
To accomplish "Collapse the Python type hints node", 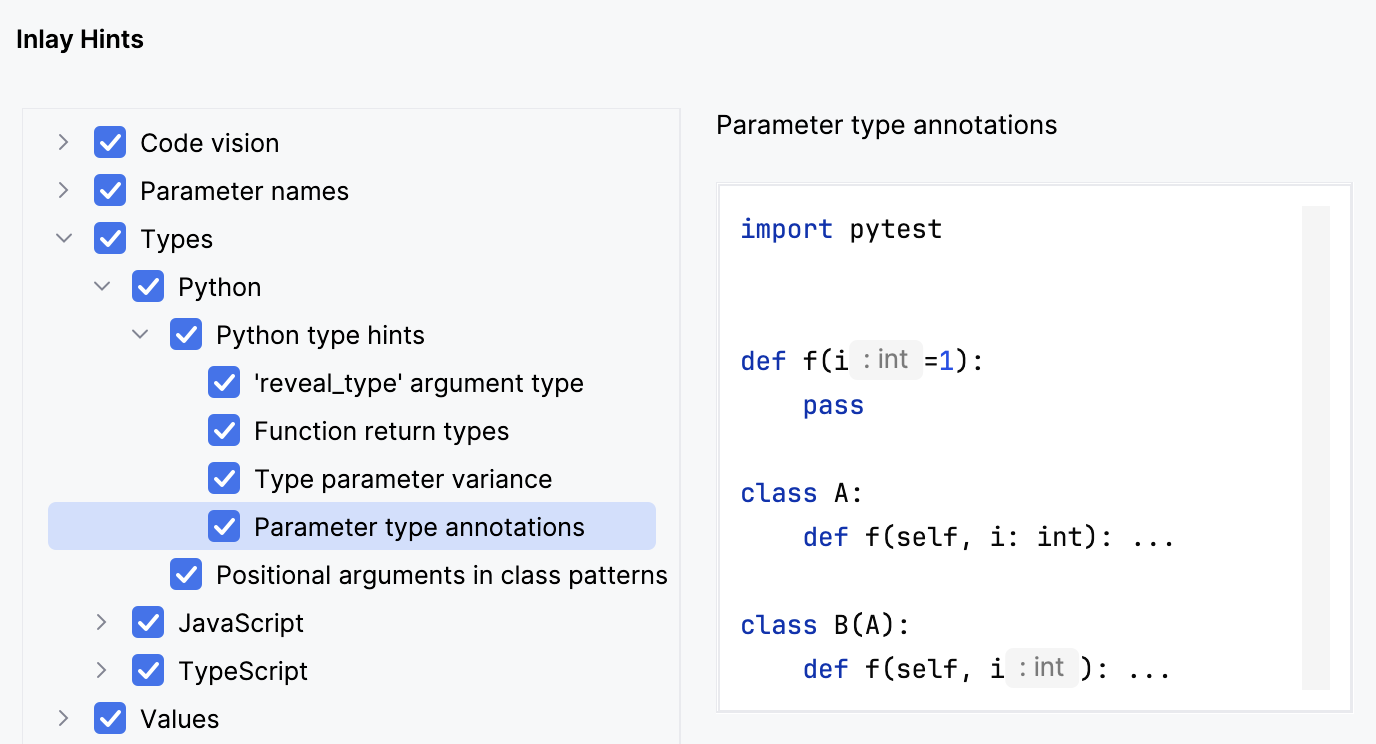I will point(140,335).
